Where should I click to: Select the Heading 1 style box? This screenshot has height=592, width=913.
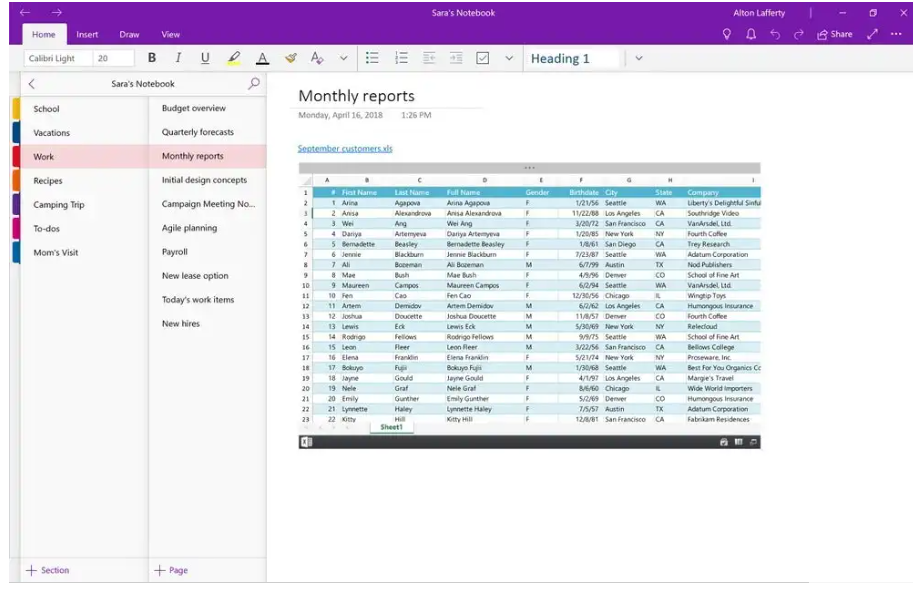(x=571, y=58)
